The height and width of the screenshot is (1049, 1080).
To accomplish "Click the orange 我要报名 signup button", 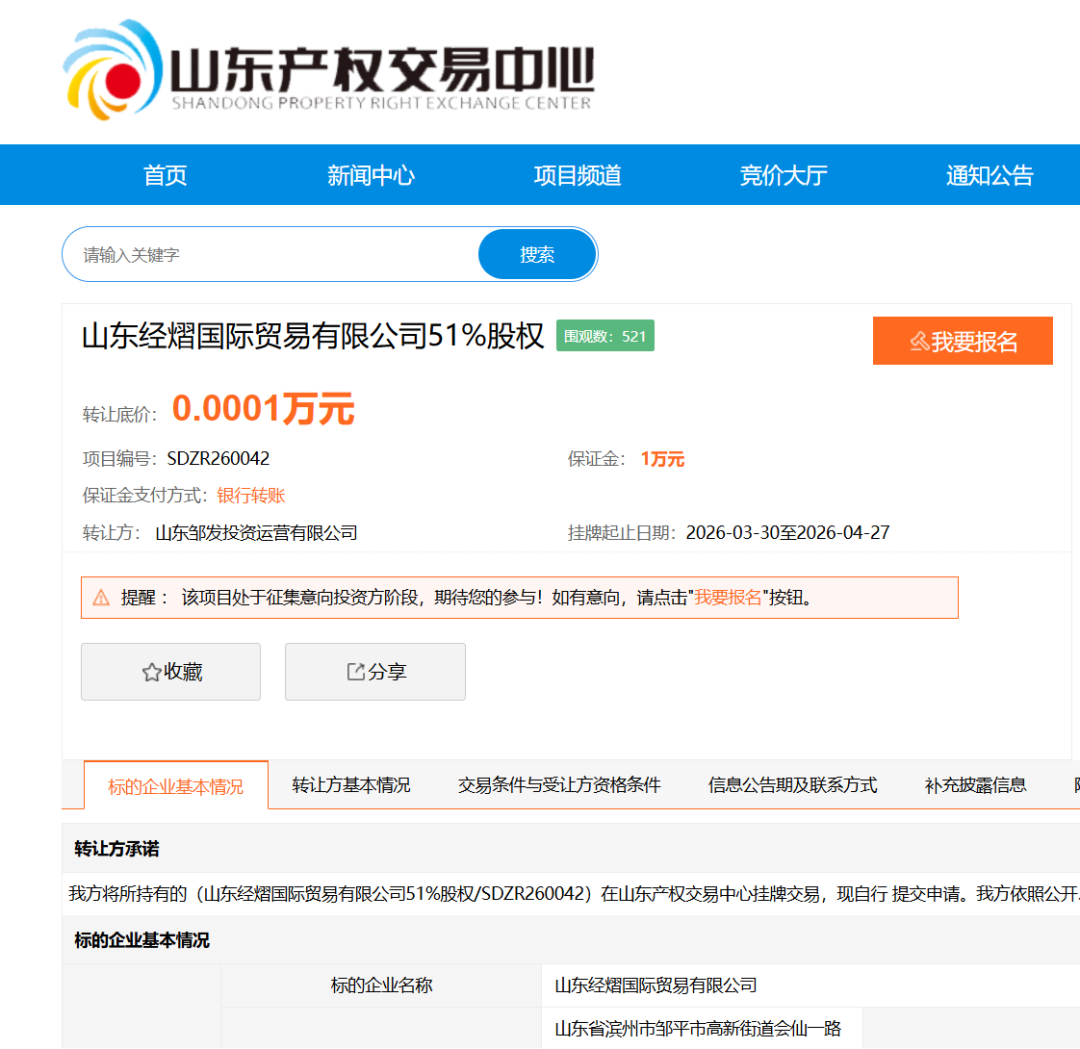I will pyautogui.click(x=963, y=340).
